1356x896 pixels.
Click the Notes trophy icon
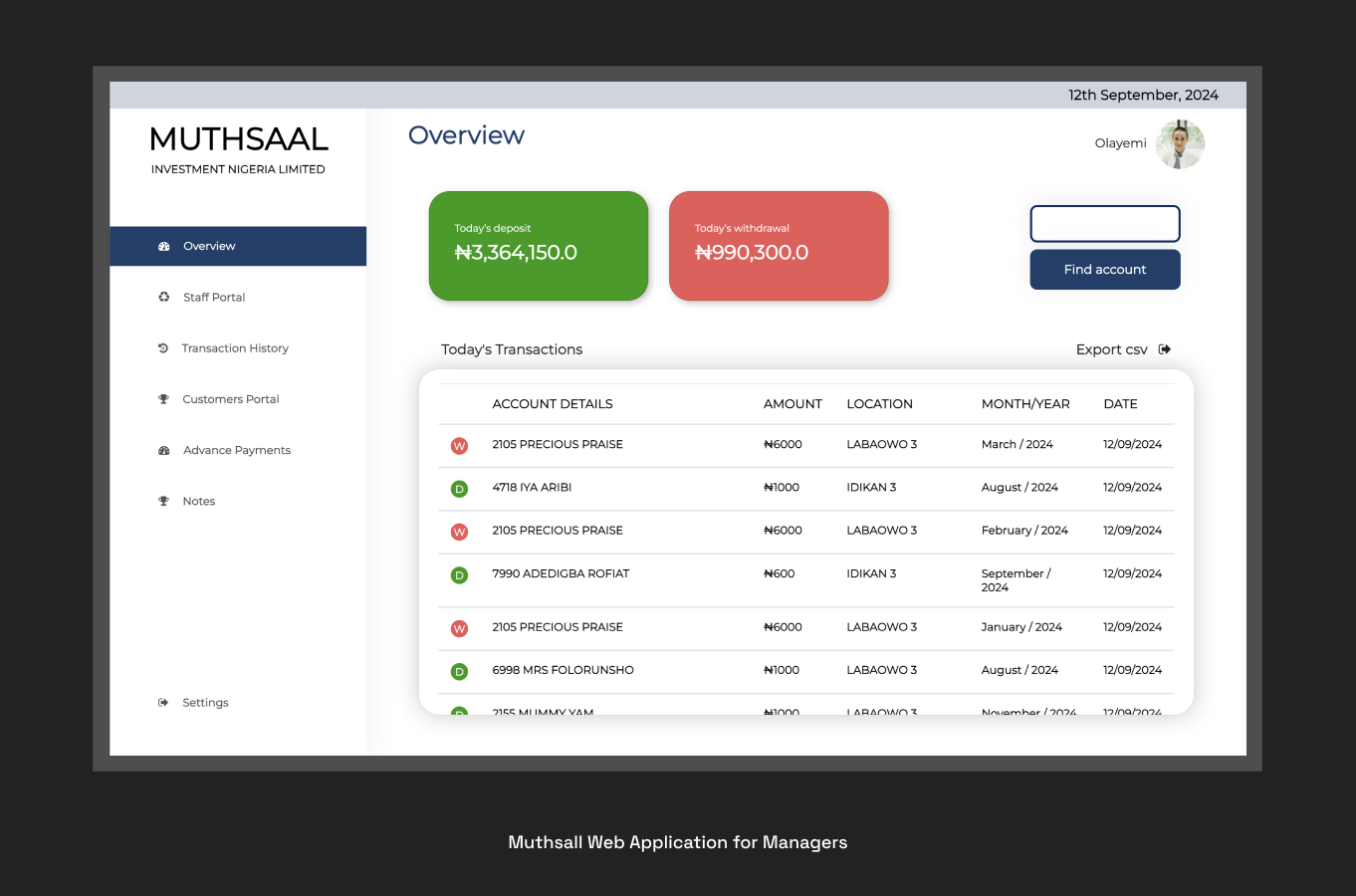163,501
